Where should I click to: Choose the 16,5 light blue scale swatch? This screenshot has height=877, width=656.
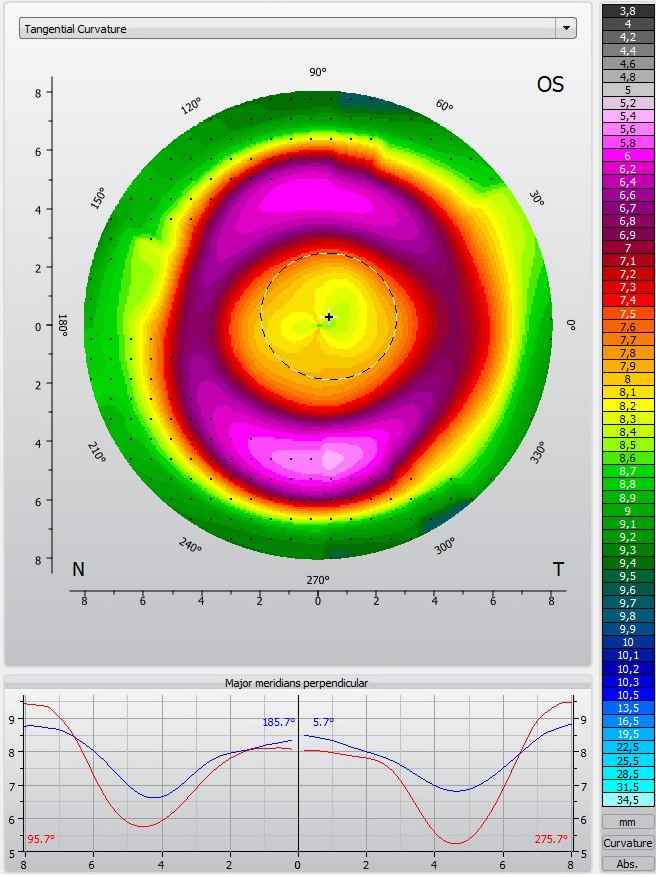(x=627, y=721)
